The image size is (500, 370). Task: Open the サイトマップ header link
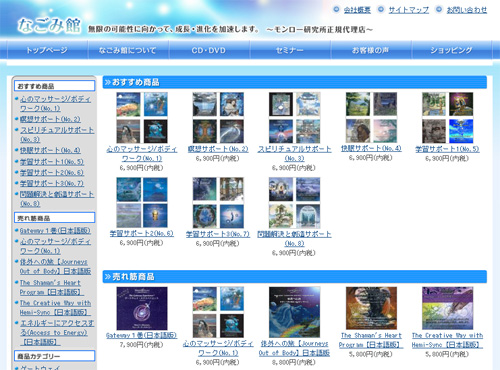tap(409, 10)
